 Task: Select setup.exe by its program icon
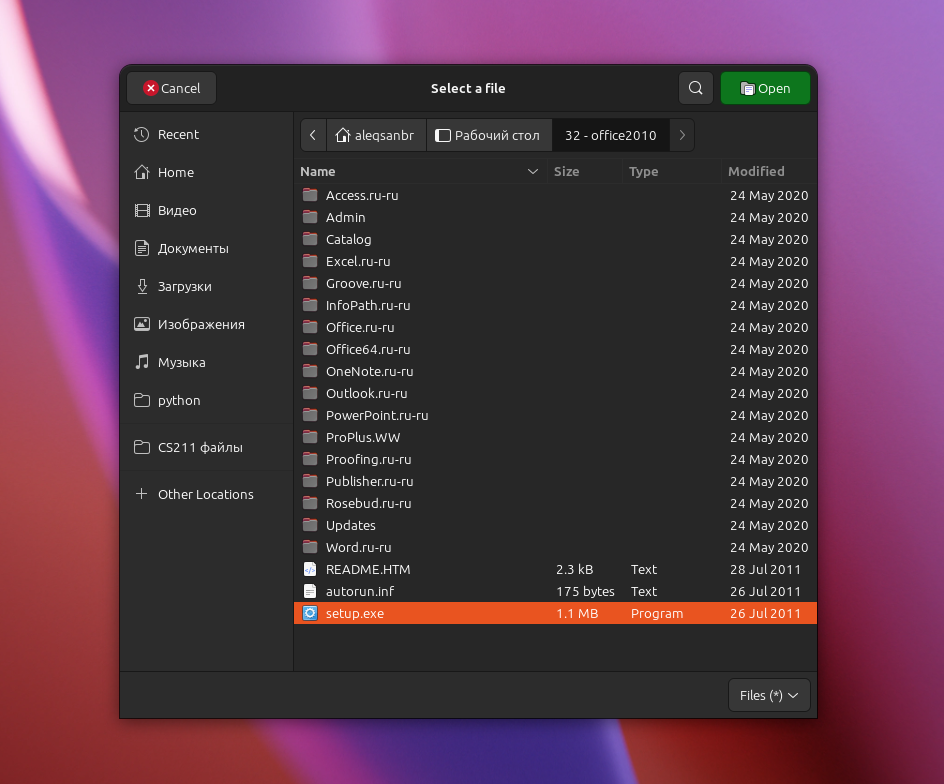[x=310, y=613]
